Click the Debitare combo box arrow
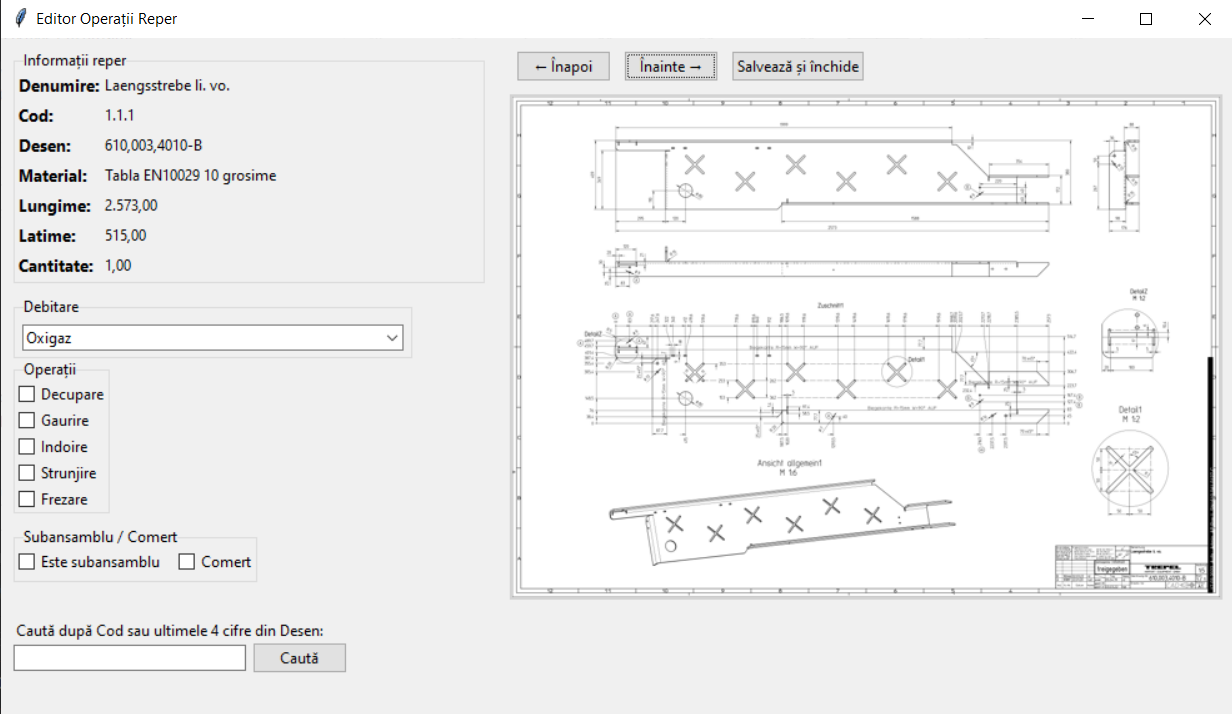Viewport: 1232px width, 714px height. click(x=392, y=338)
